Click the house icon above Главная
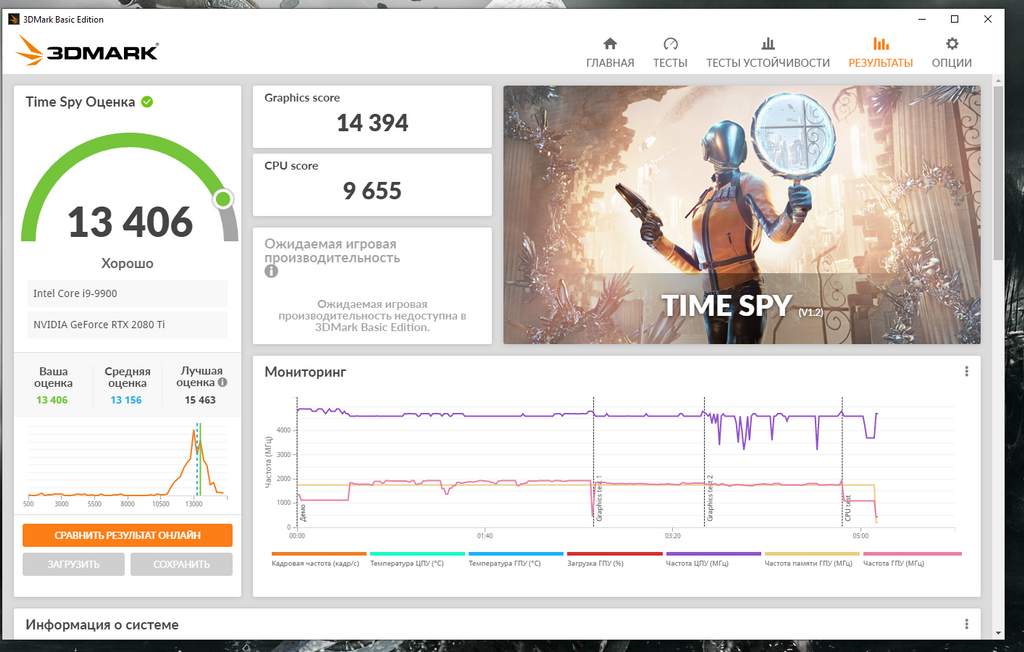Image resolution: width=1024 pixels, height=652 pixels. pos(610,44)
